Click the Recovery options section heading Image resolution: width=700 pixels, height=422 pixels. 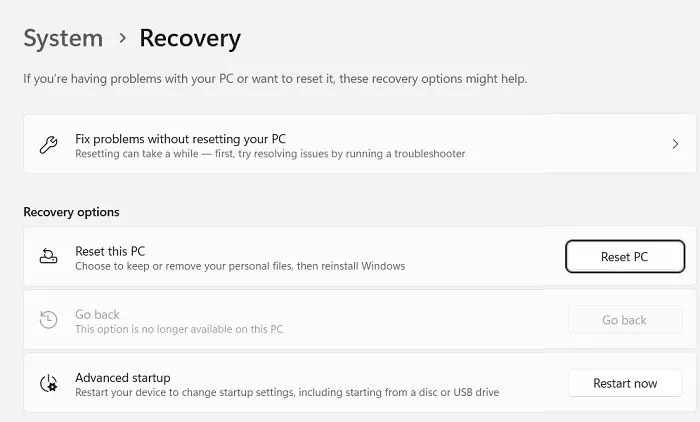[x=71, y=212]
